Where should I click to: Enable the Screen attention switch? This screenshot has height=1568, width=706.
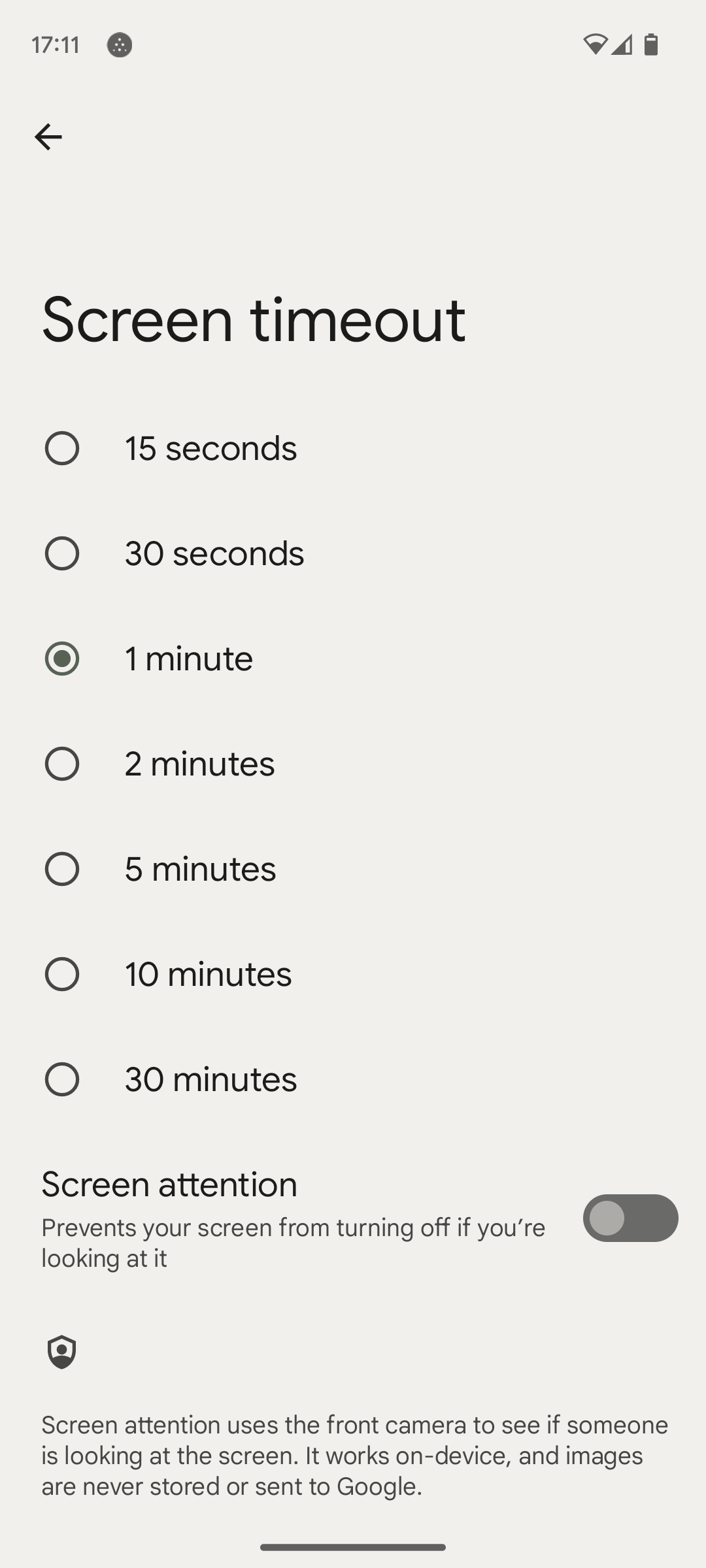(630, 1218)
